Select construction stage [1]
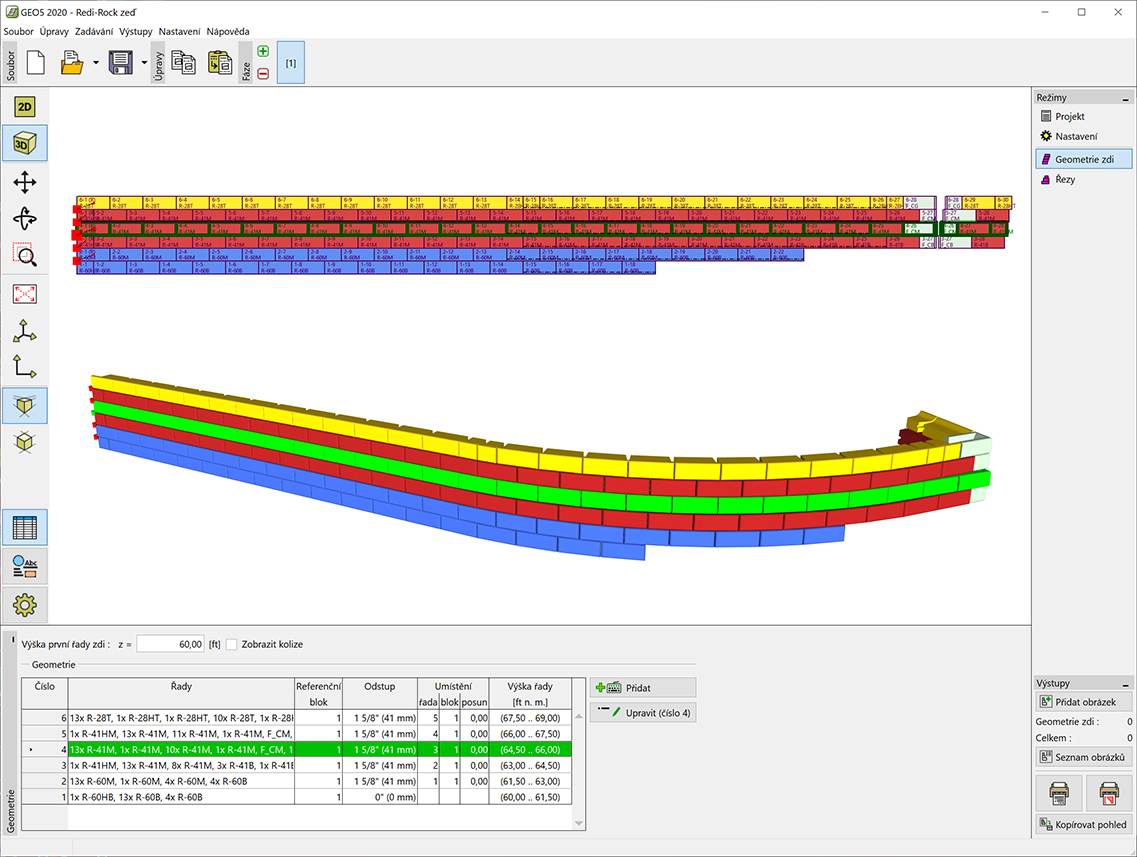Image resolution: width=1137 pixels, height=857 pixels. tap(291, 63)
